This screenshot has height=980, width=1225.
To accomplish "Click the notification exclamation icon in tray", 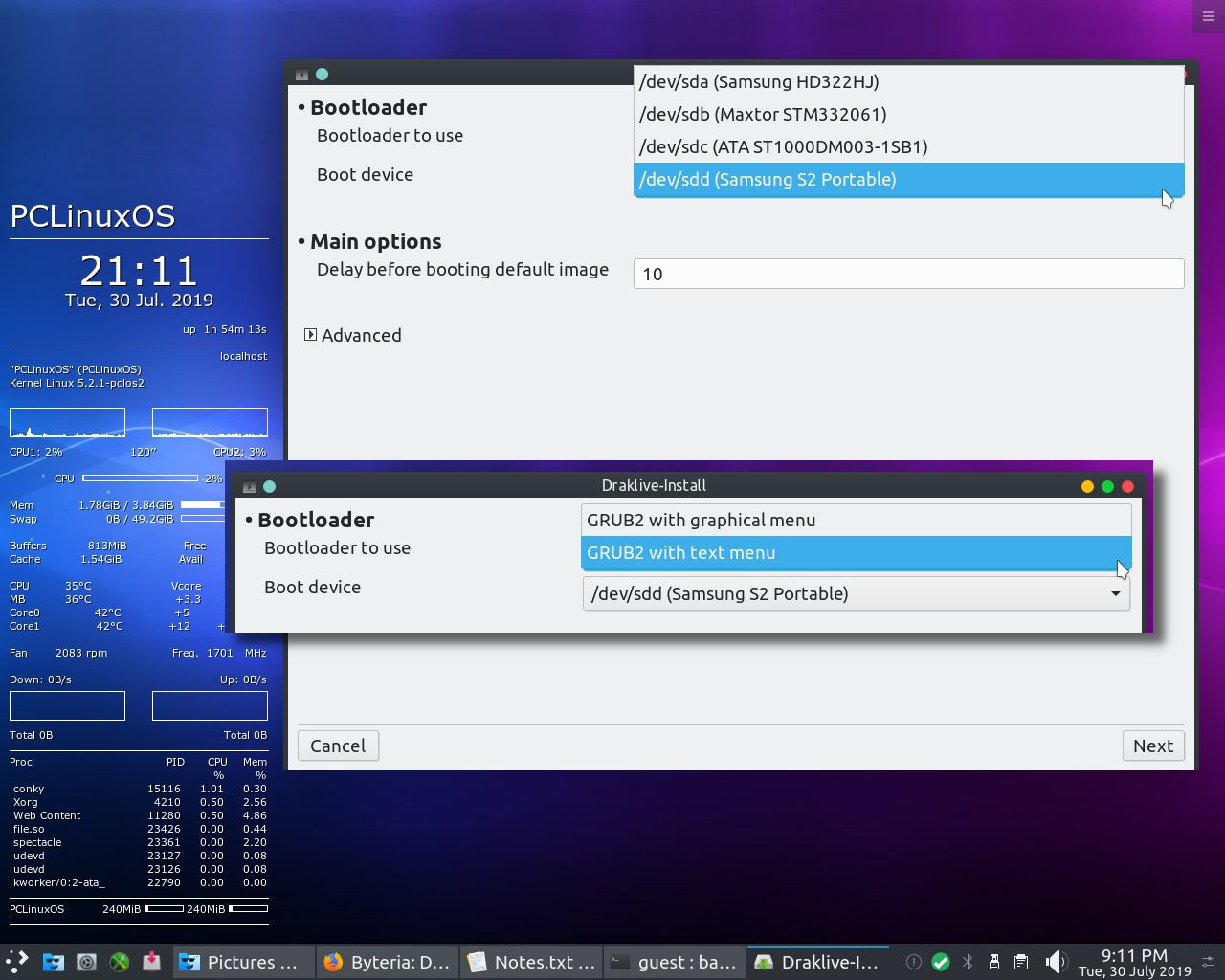I will point(914,962).
